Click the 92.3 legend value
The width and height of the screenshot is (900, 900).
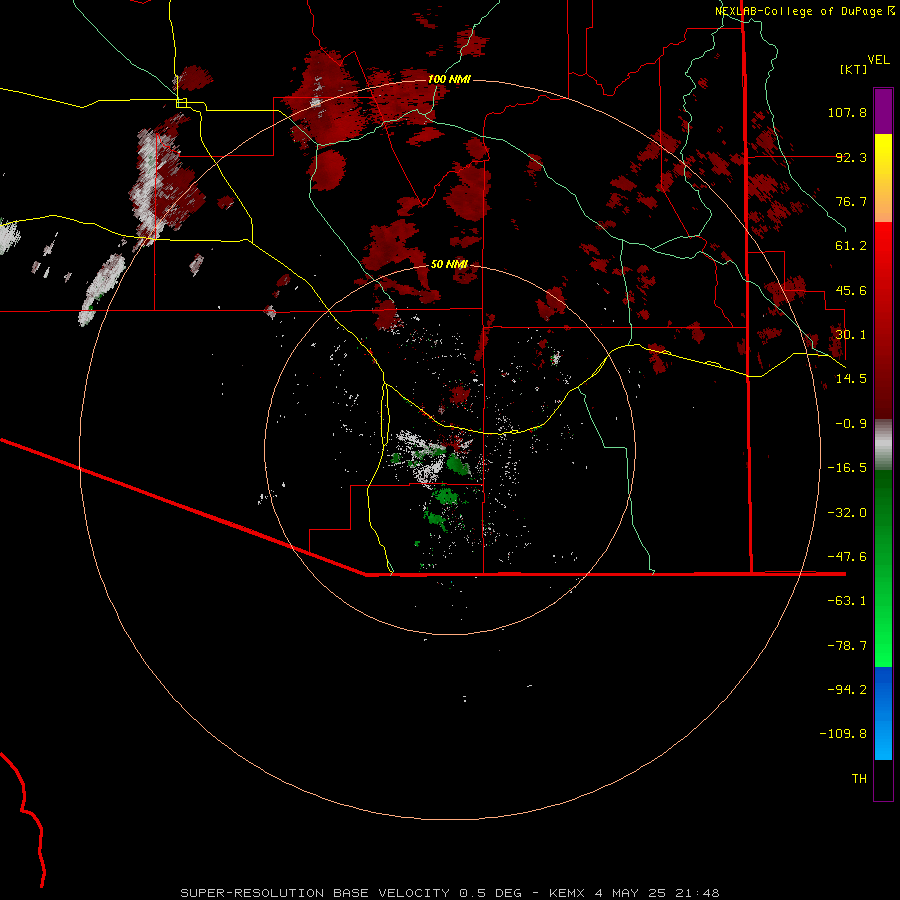pos(851,157)
